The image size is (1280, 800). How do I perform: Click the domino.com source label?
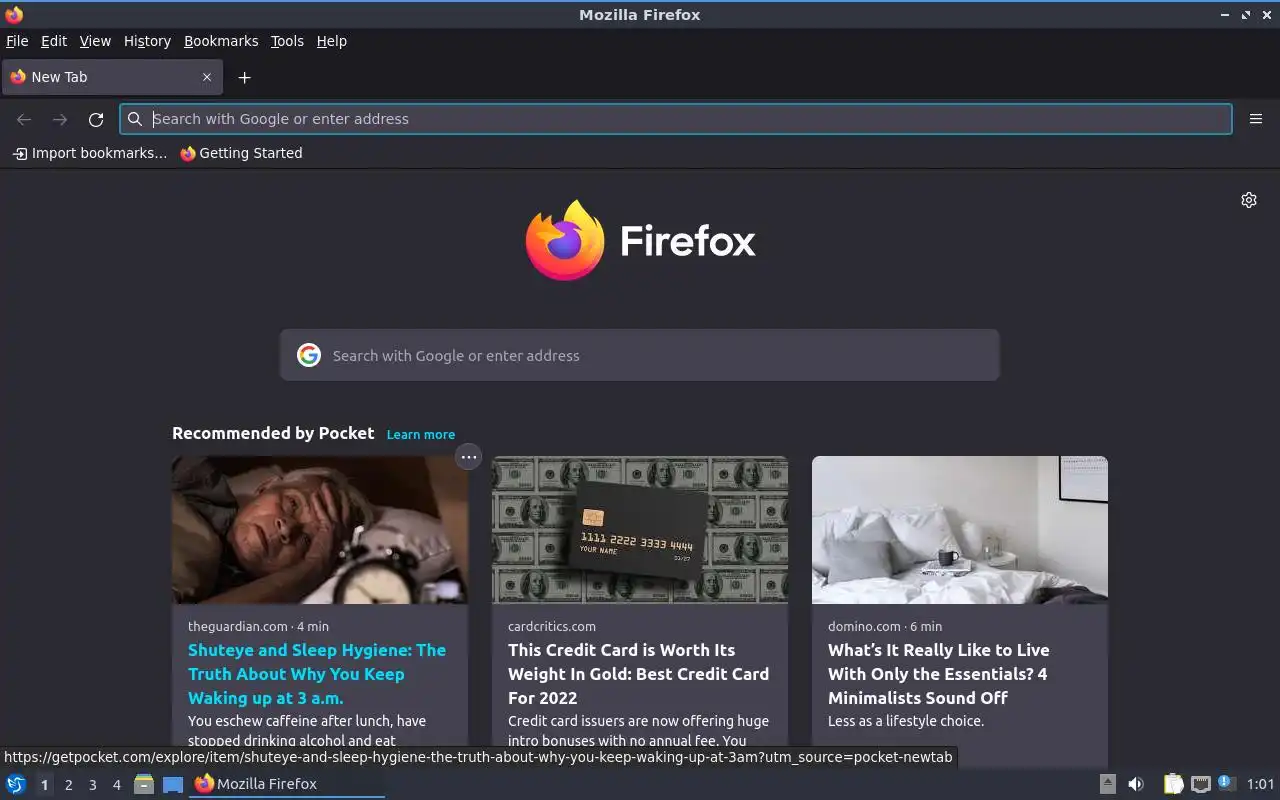point(864,626)
